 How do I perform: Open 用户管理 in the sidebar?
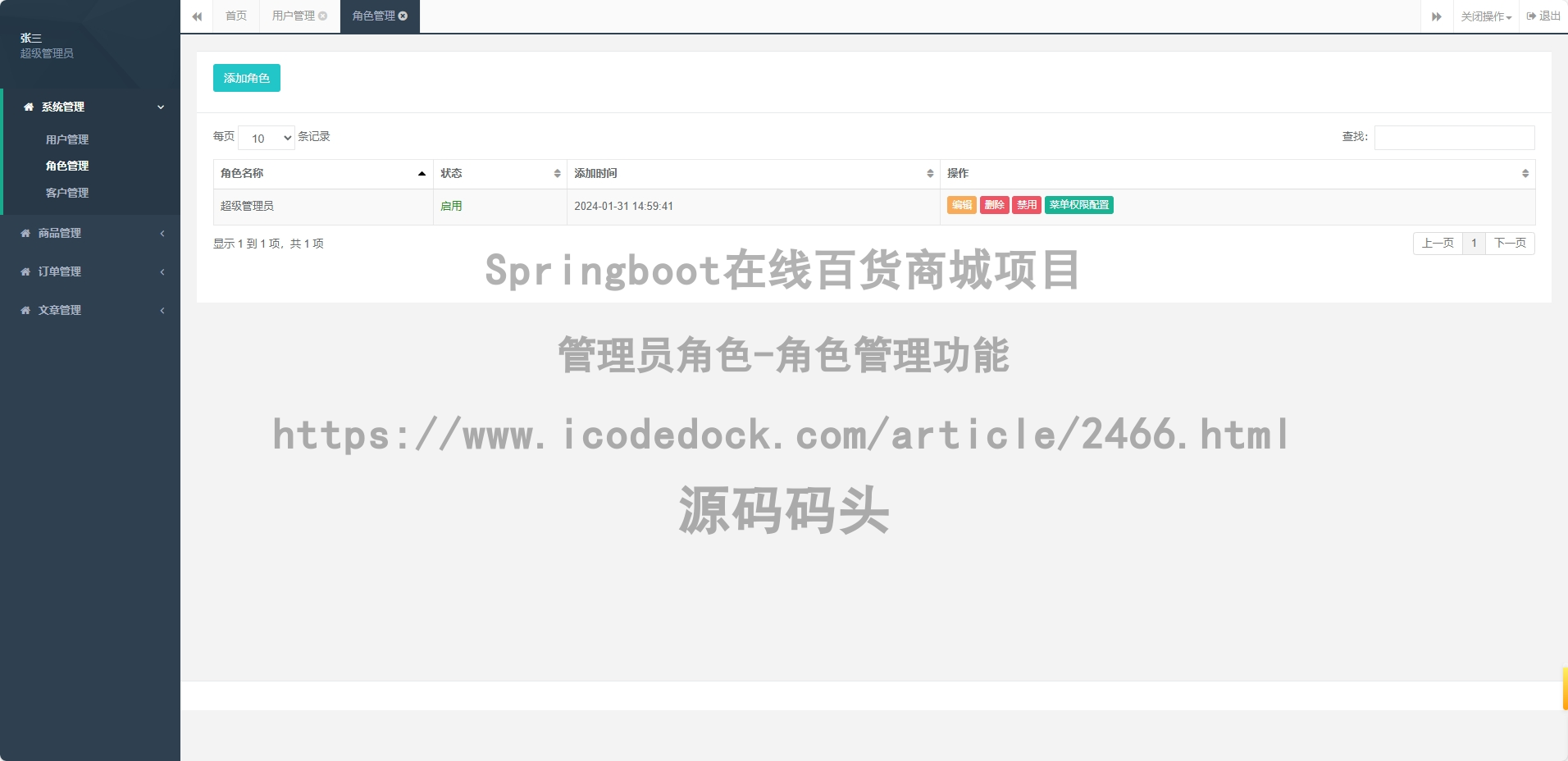click(67, 139)
